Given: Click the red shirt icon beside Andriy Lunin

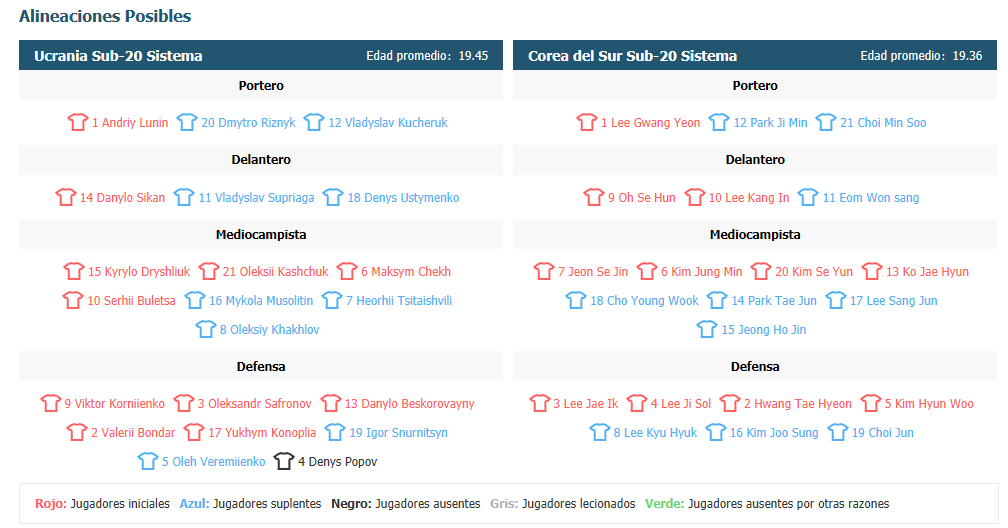Looking at the screenshot, I should coord(78,122).
